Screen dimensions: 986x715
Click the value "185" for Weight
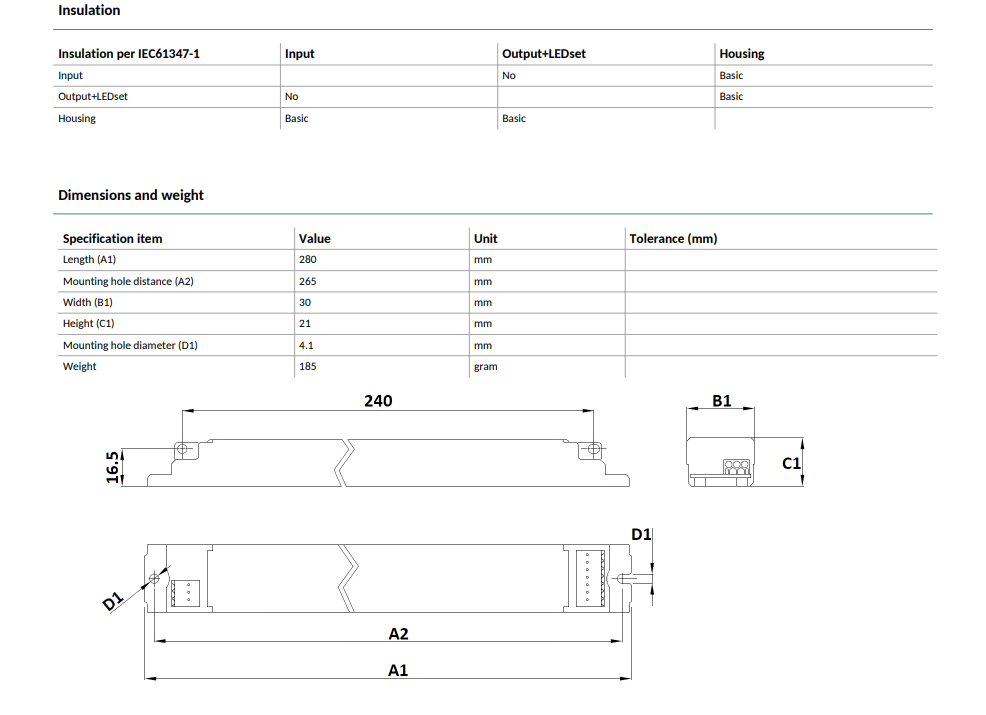point(307,367)
